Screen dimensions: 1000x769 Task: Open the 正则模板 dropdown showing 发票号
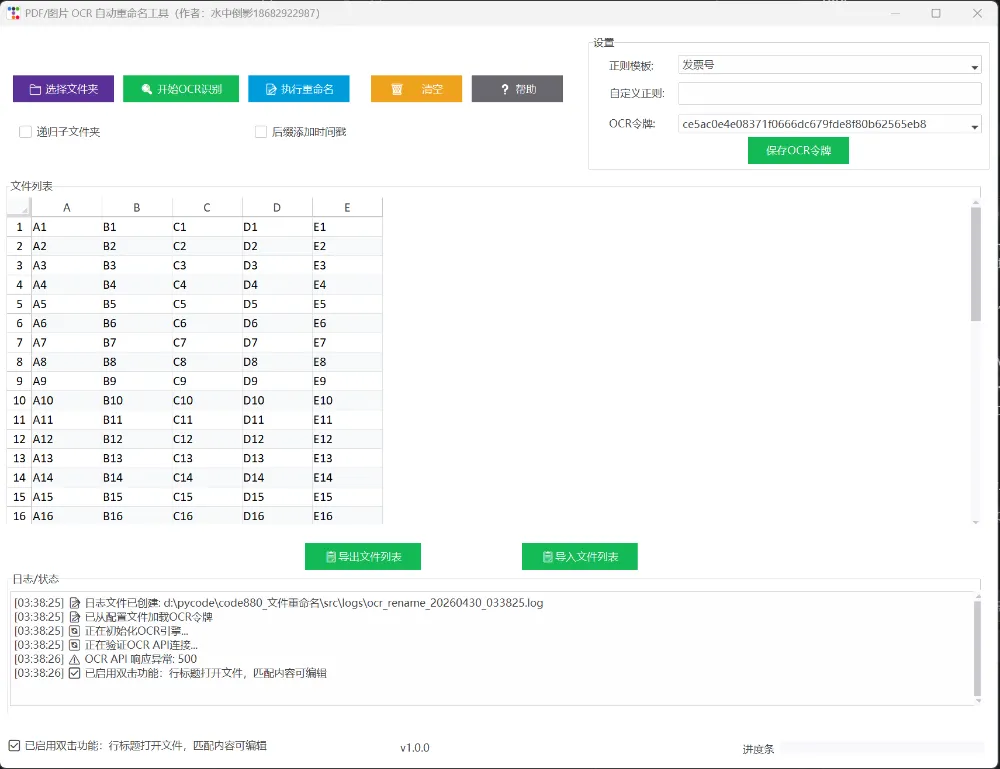tap(829, 65)
